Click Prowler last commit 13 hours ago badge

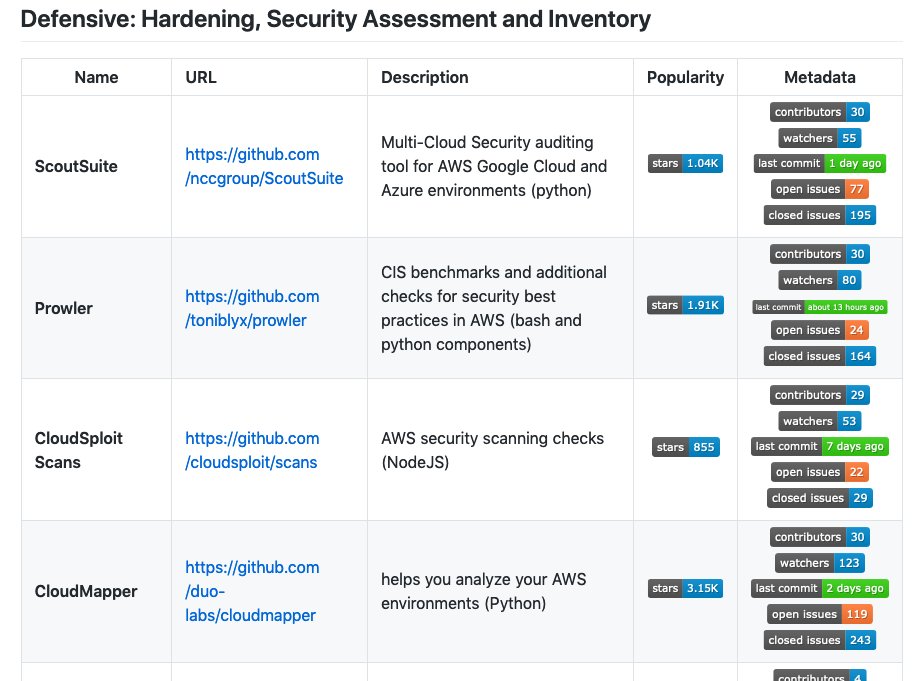tap(820, 307)
